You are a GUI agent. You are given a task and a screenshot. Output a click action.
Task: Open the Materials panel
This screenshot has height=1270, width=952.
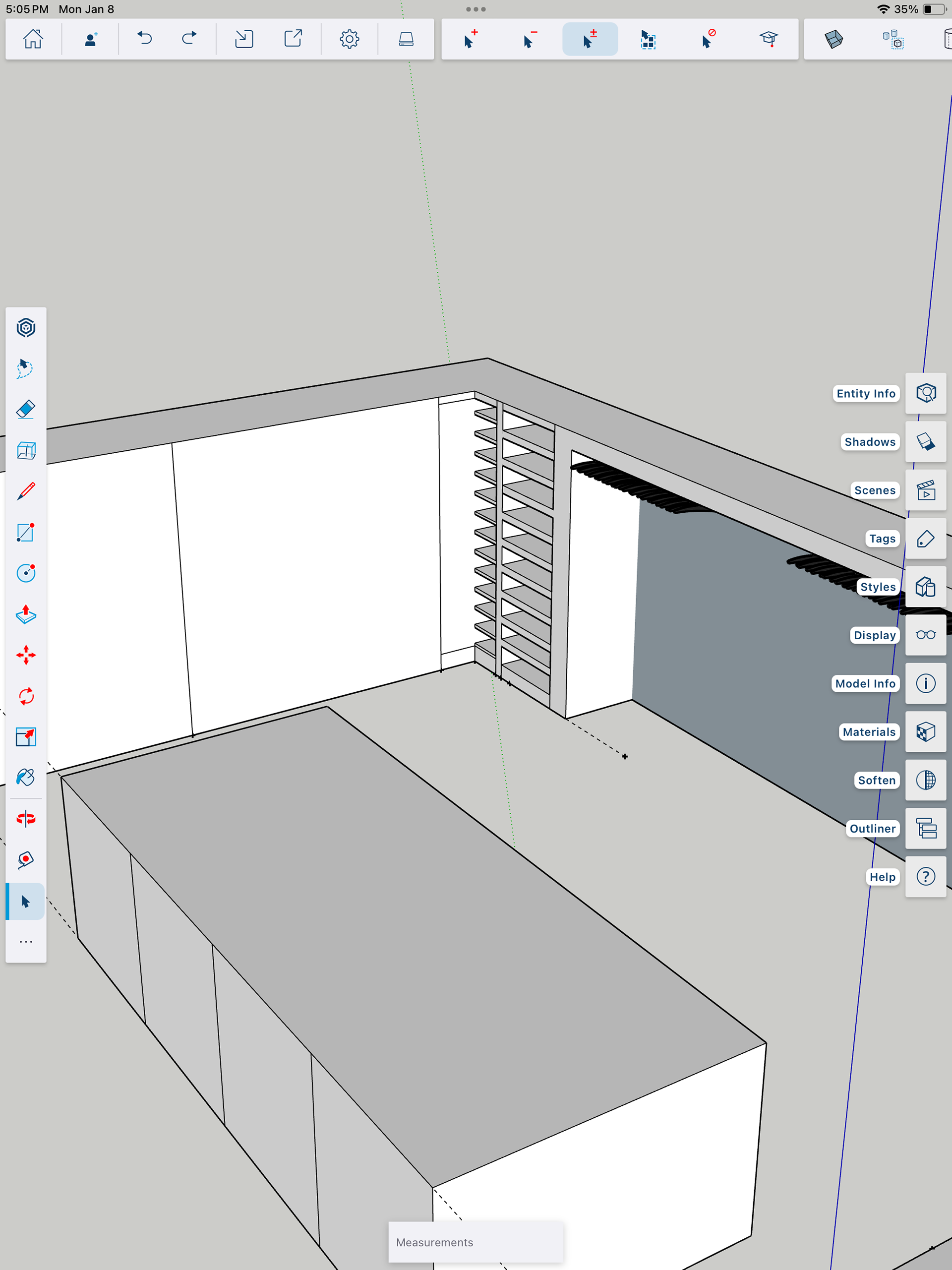(x=926, y=732)
